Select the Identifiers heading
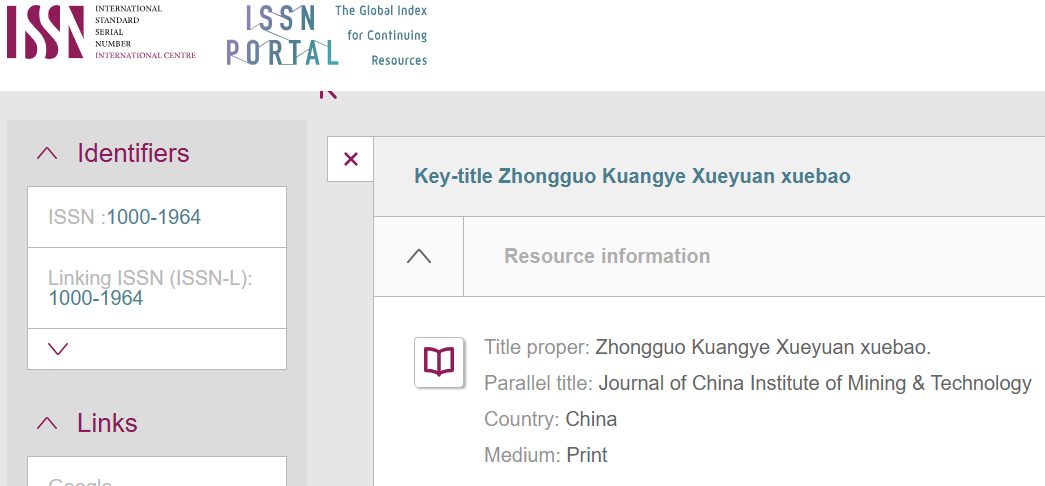The image size is (1045, 486). (x=133, y=153)
